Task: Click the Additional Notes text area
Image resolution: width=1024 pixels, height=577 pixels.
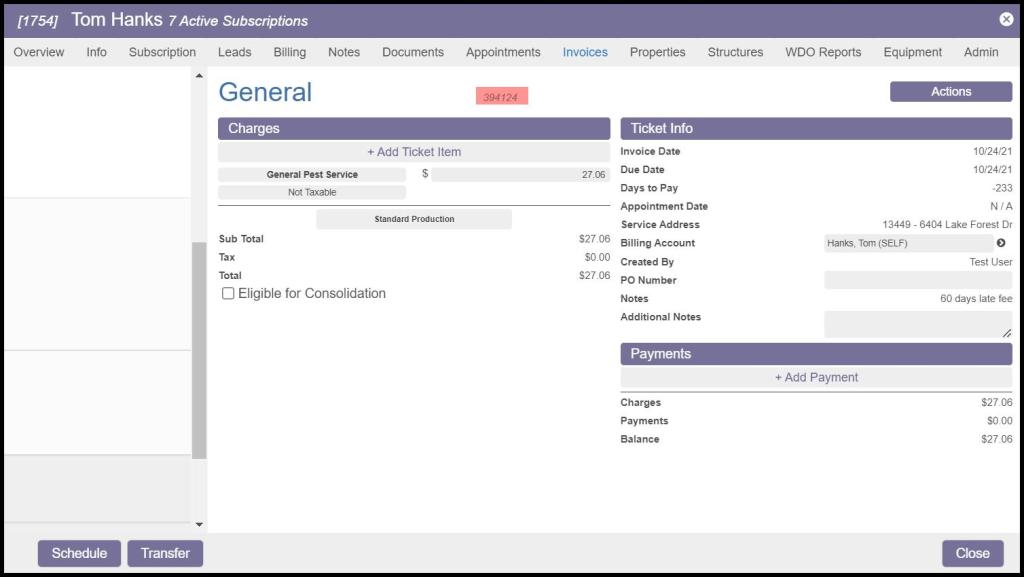Action: [x=916, y=323]
